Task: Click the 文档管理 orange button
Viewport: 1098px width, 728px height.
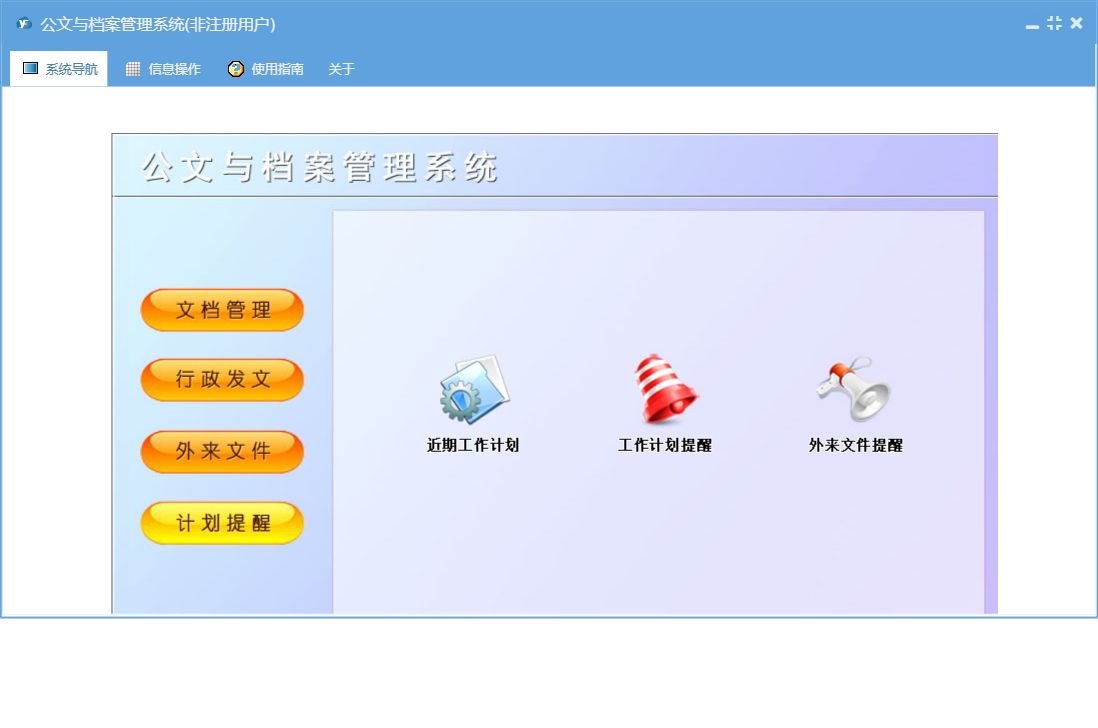Action: [222, 310]
